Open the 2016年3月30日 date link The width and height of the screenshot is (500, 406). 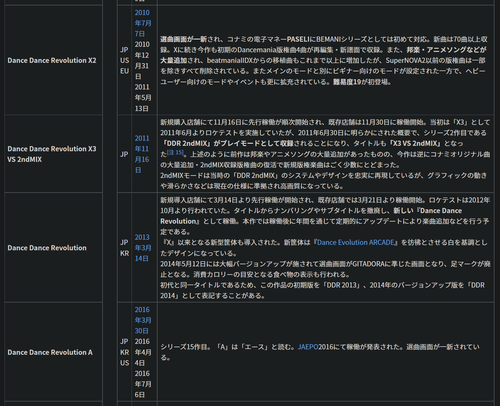pos(143,320)
